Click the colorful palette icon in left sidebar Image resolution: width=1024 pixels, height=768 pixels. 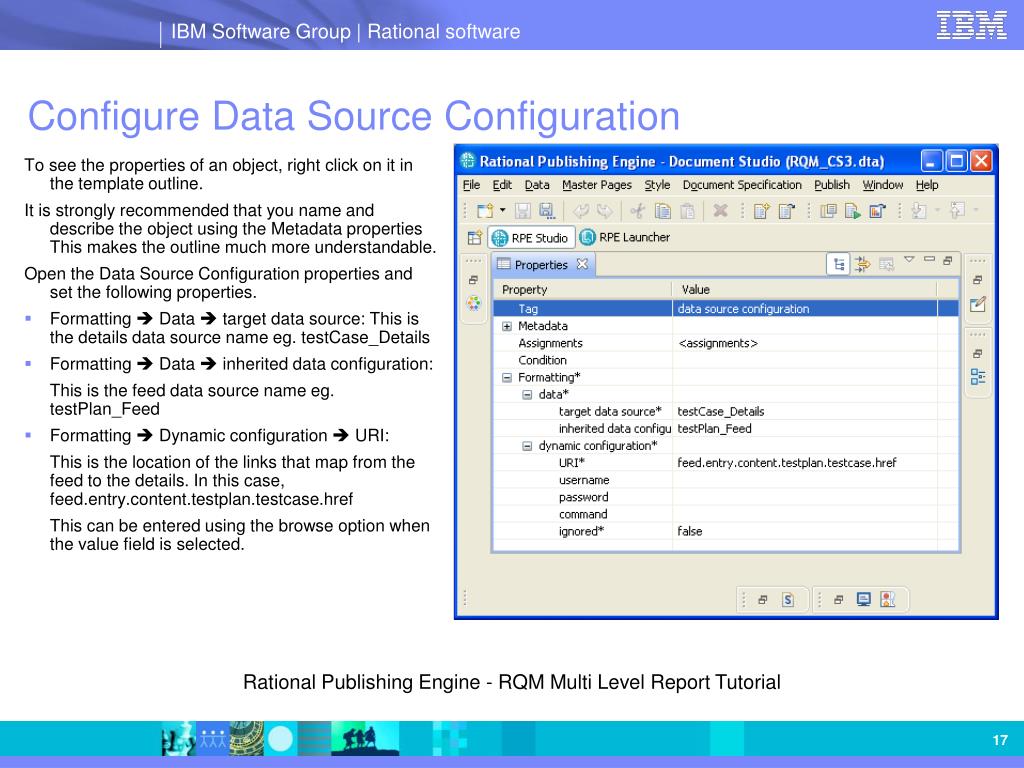click(473, 303)
